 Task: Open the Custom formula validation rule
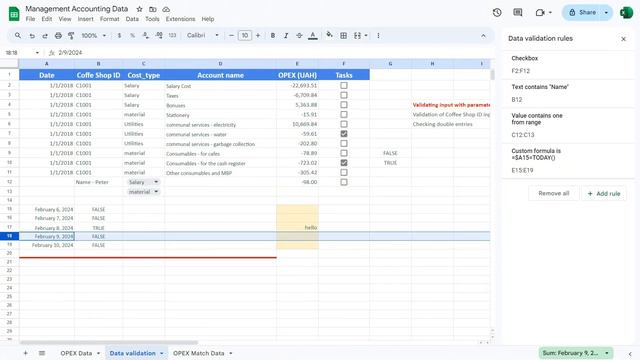click(568, 160)
